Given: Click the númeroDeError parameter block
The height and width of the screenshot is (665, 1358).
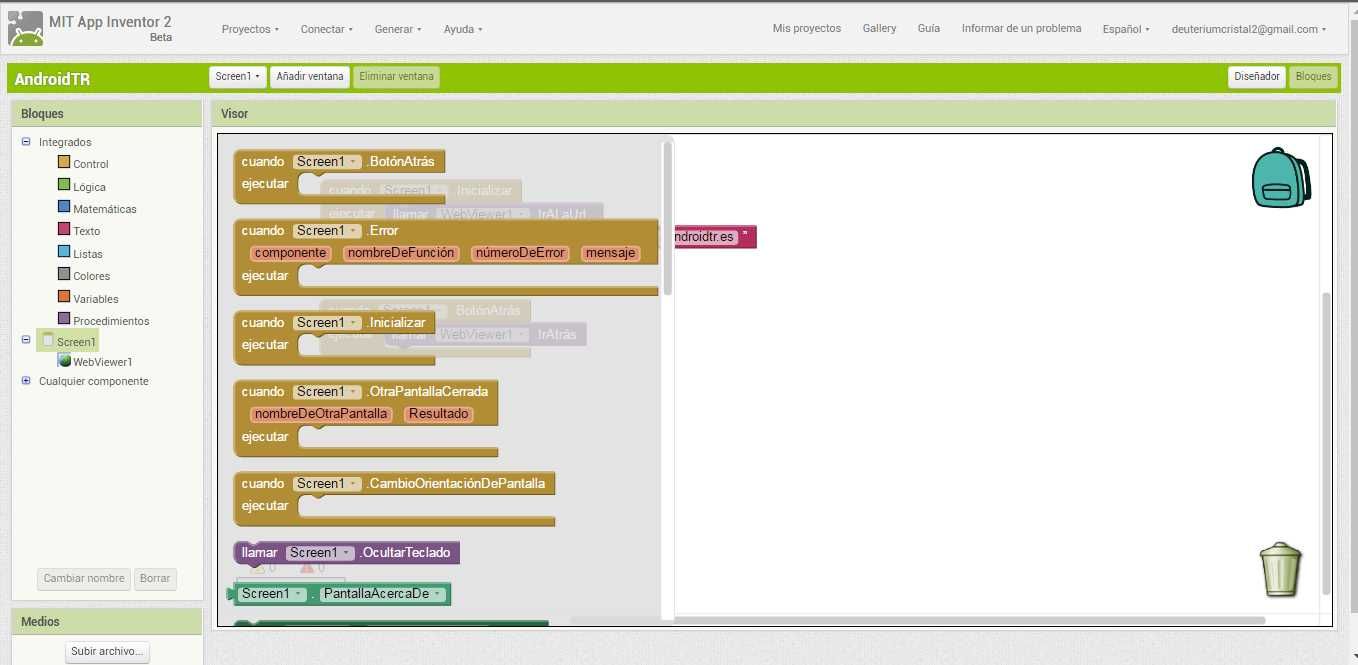Looking at the screenshot, I should tap(520, 253).
